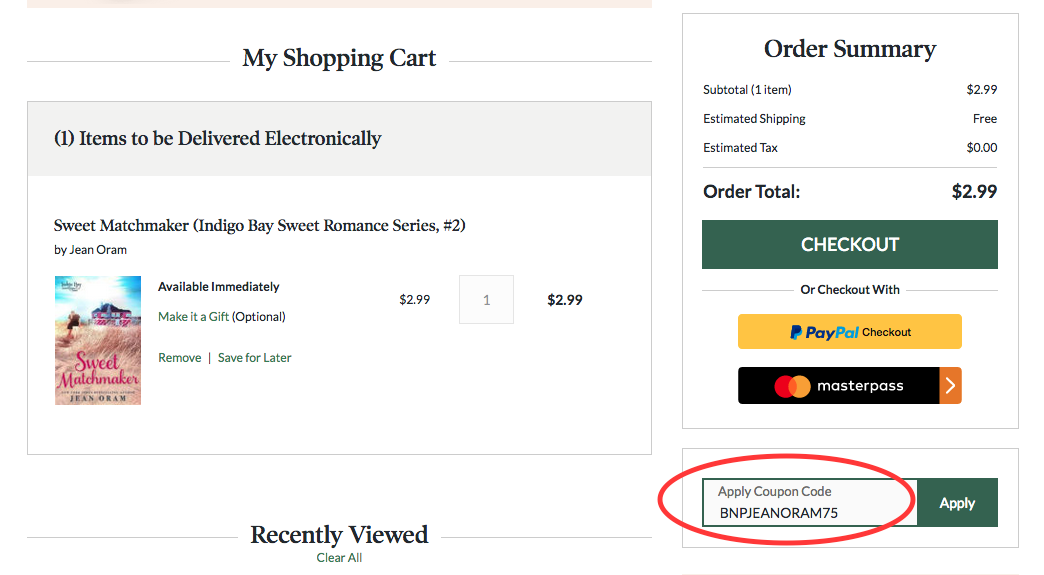The width and height of the screenshot is (1044, 575).
Task: Click the green CHECKOUT button
Action: click(x=850, y=244)
